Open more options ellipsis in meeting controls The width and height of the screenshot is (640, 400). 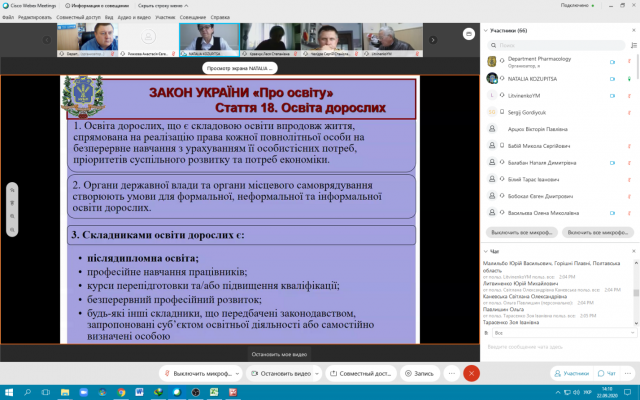(451, 373)
